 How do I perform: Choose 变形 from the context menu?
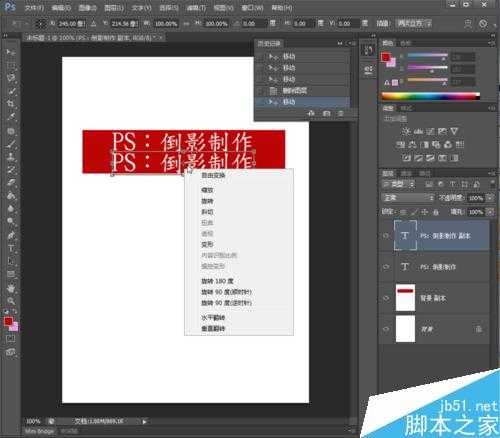207,244
